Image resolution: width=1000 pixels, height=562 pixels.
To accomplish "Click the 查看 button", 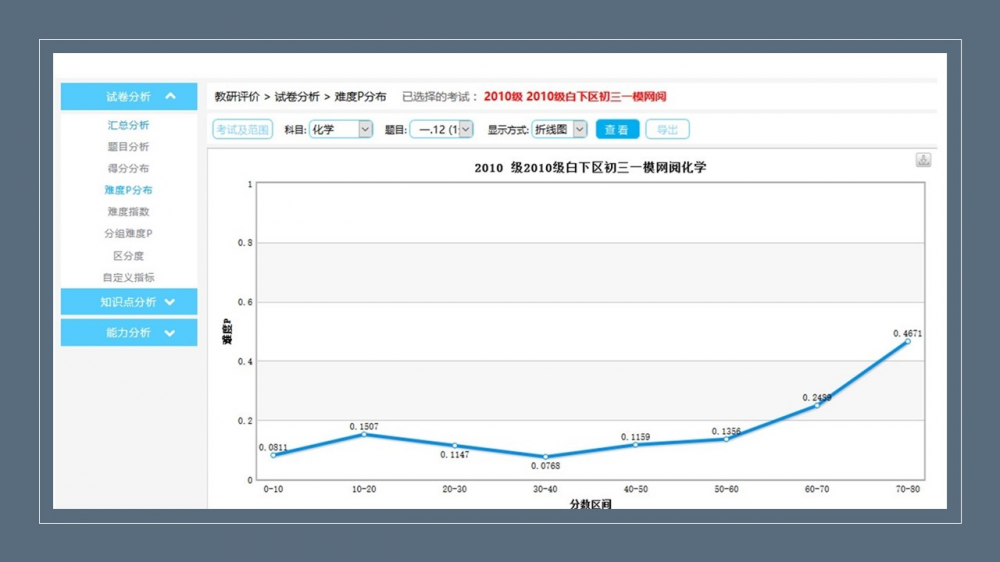I will coord(617,129).
